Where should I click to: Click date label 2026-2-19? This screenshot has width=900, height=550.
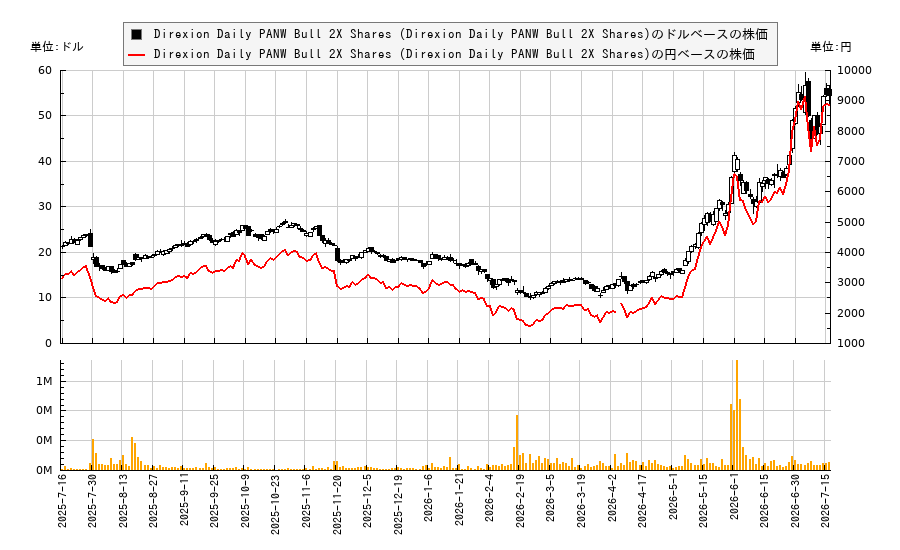[520, 501]
